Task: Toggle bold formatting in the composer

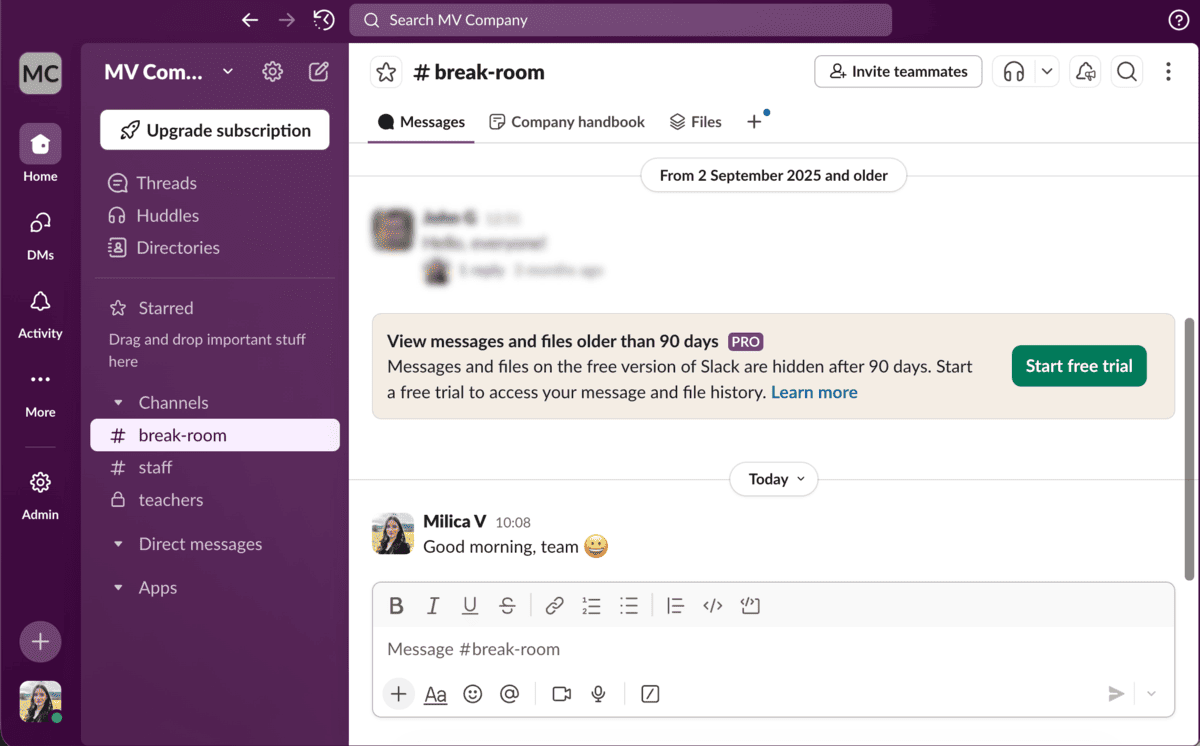Action: (396, 605)
